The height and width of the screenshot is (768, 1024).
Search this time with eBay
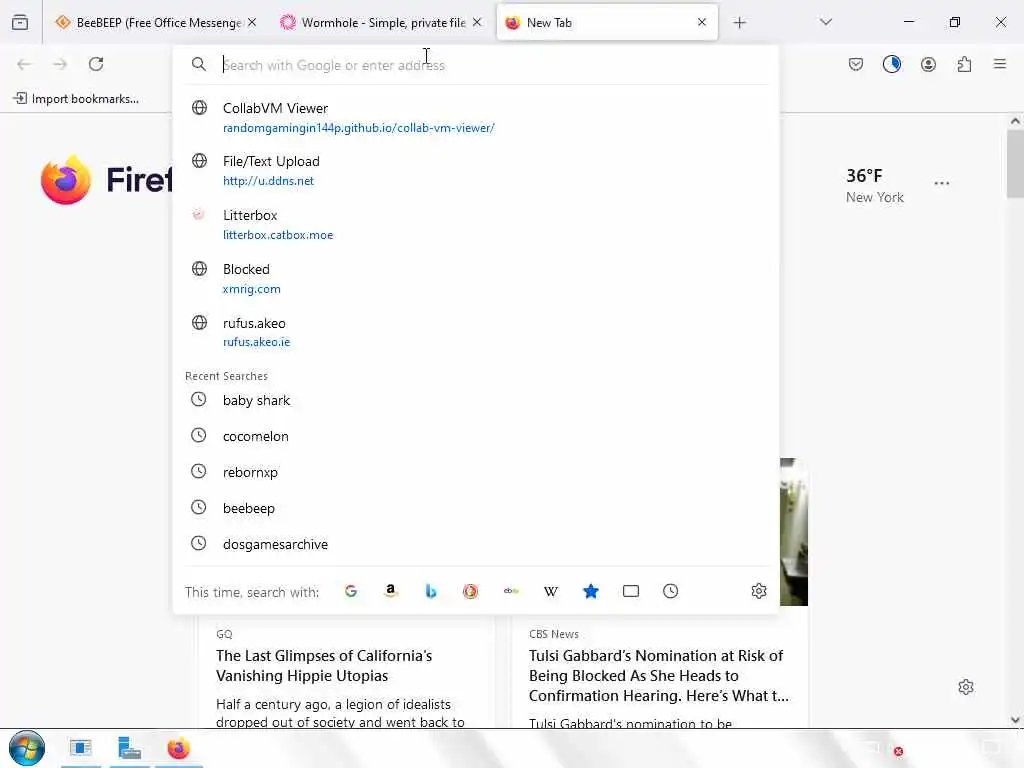pos(511,591)
